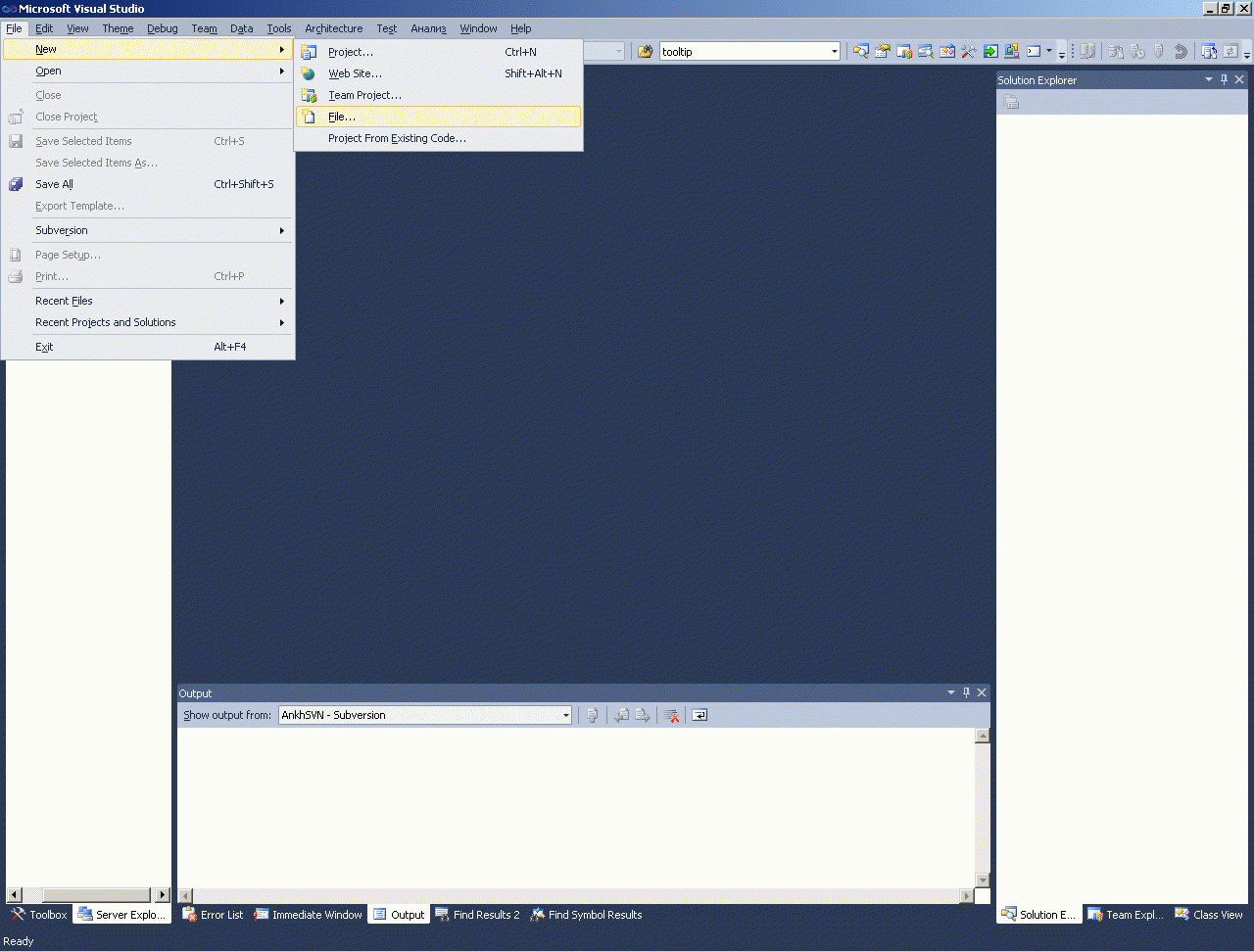Expand the Recent Files submenu
Image resolution: width=1254 pixels, height=952 pixels.
[148, 301]
